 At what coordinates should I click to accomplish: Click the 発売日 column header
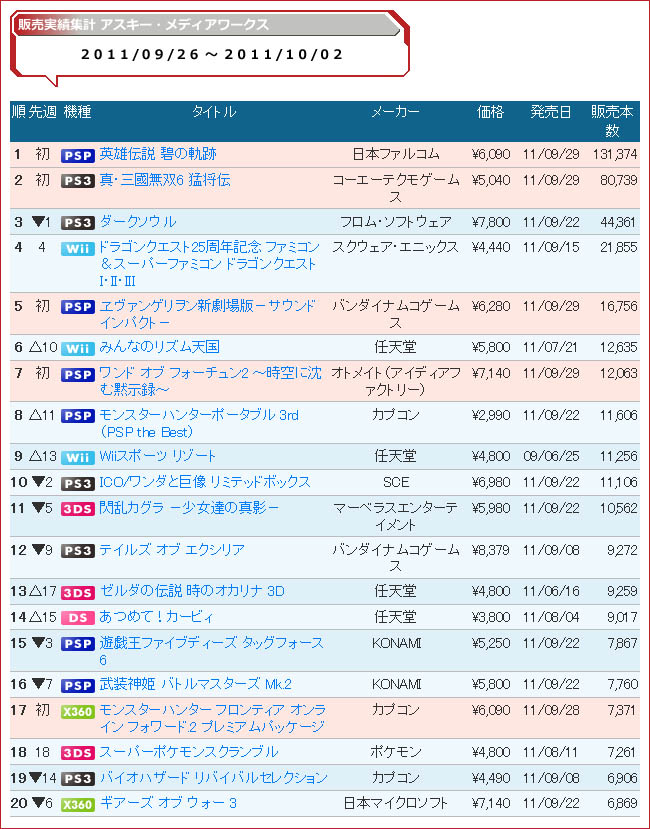click(x=551, y=112)
